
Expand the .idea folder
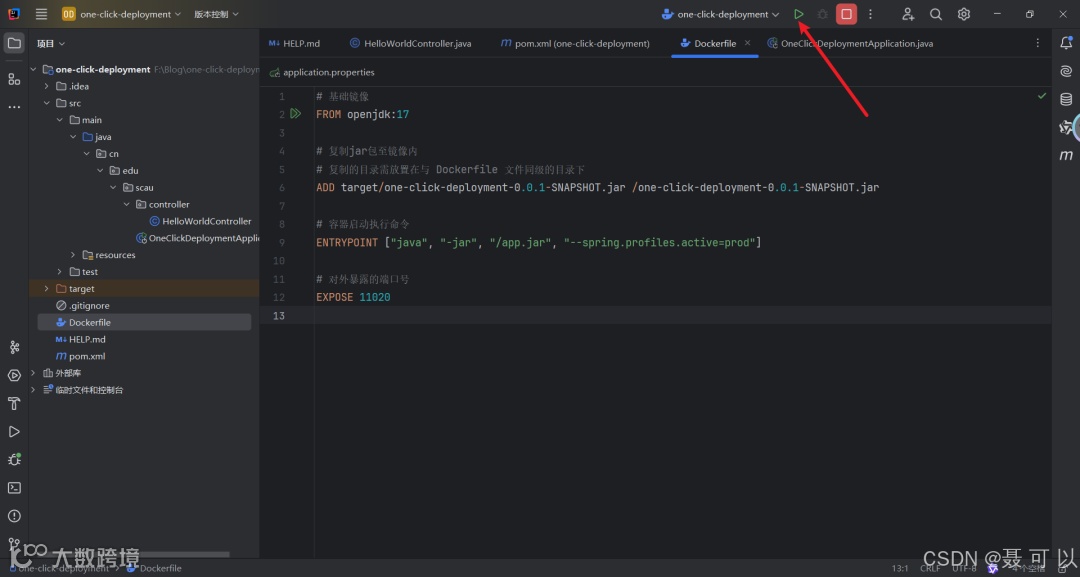coord(46,86)
